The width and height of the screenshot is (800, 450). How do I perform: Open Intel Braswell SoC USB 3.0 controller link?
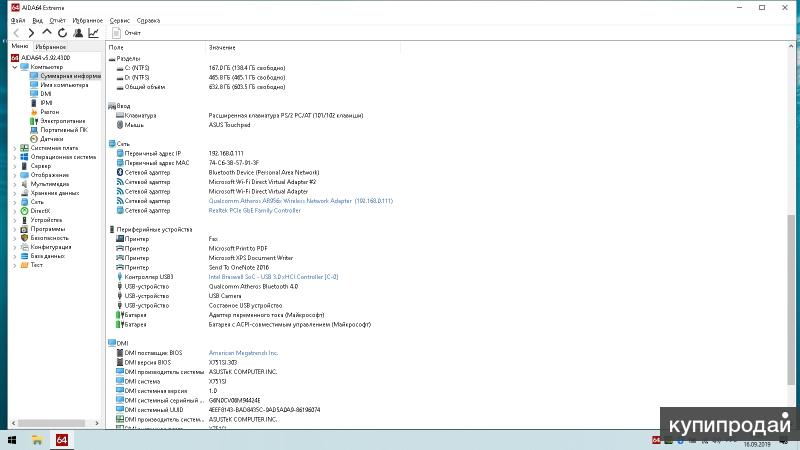273,277
